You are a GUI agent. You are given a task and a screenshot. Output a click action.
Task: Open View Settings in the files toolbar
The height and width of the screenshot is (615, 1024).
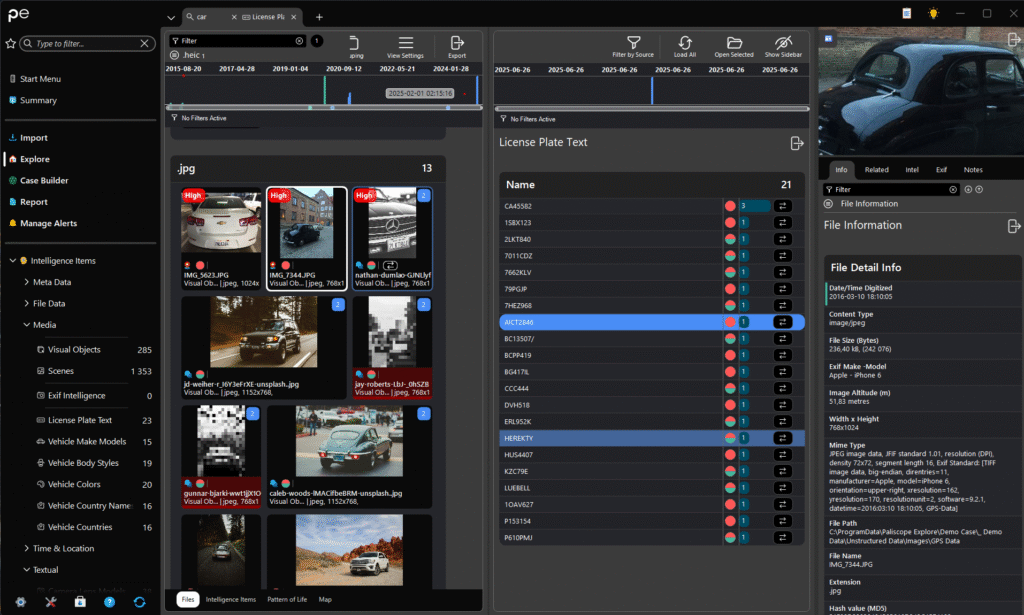(405, 43)
